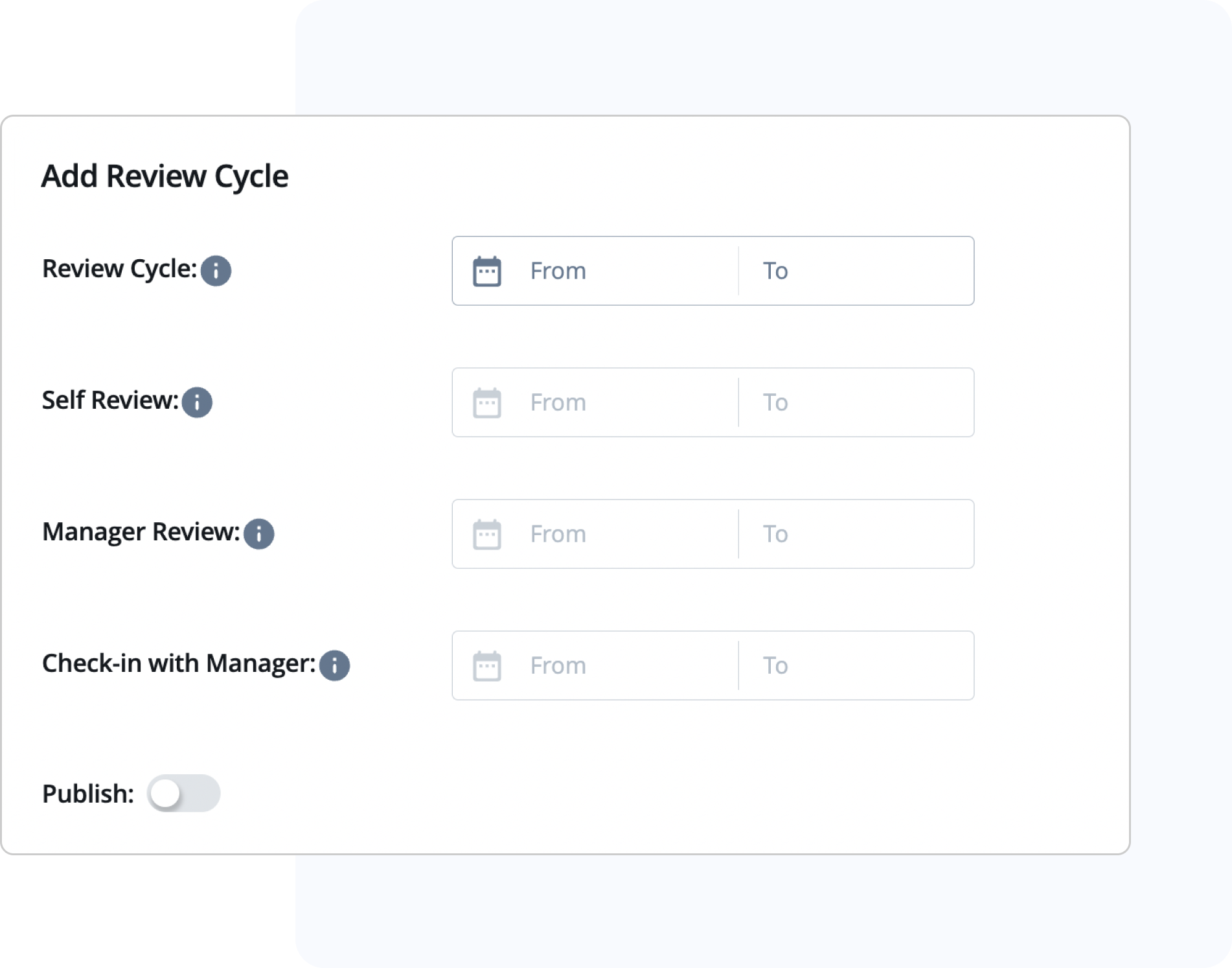This screenshot has height=968, width=1232.
Task: Toggle Publish off after enabling
Action: pyautogui.click(x=185, y=794)
